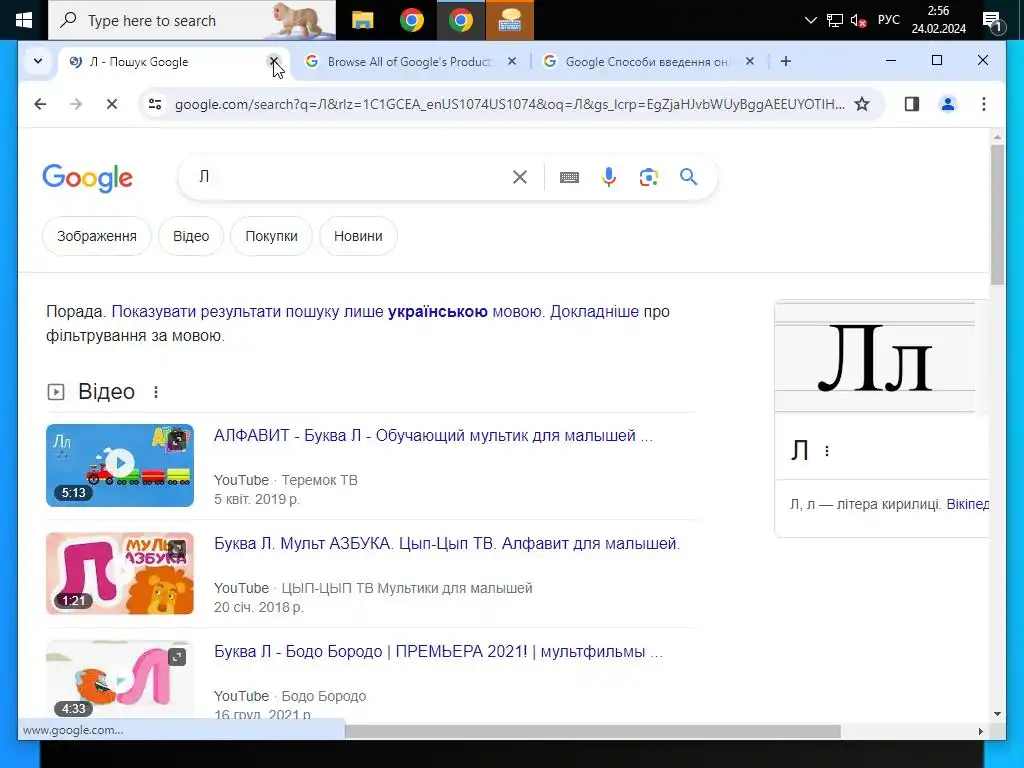The width and height of the screenshot is (1024, 768).
Task: Start search by voice
Action: 609,177
